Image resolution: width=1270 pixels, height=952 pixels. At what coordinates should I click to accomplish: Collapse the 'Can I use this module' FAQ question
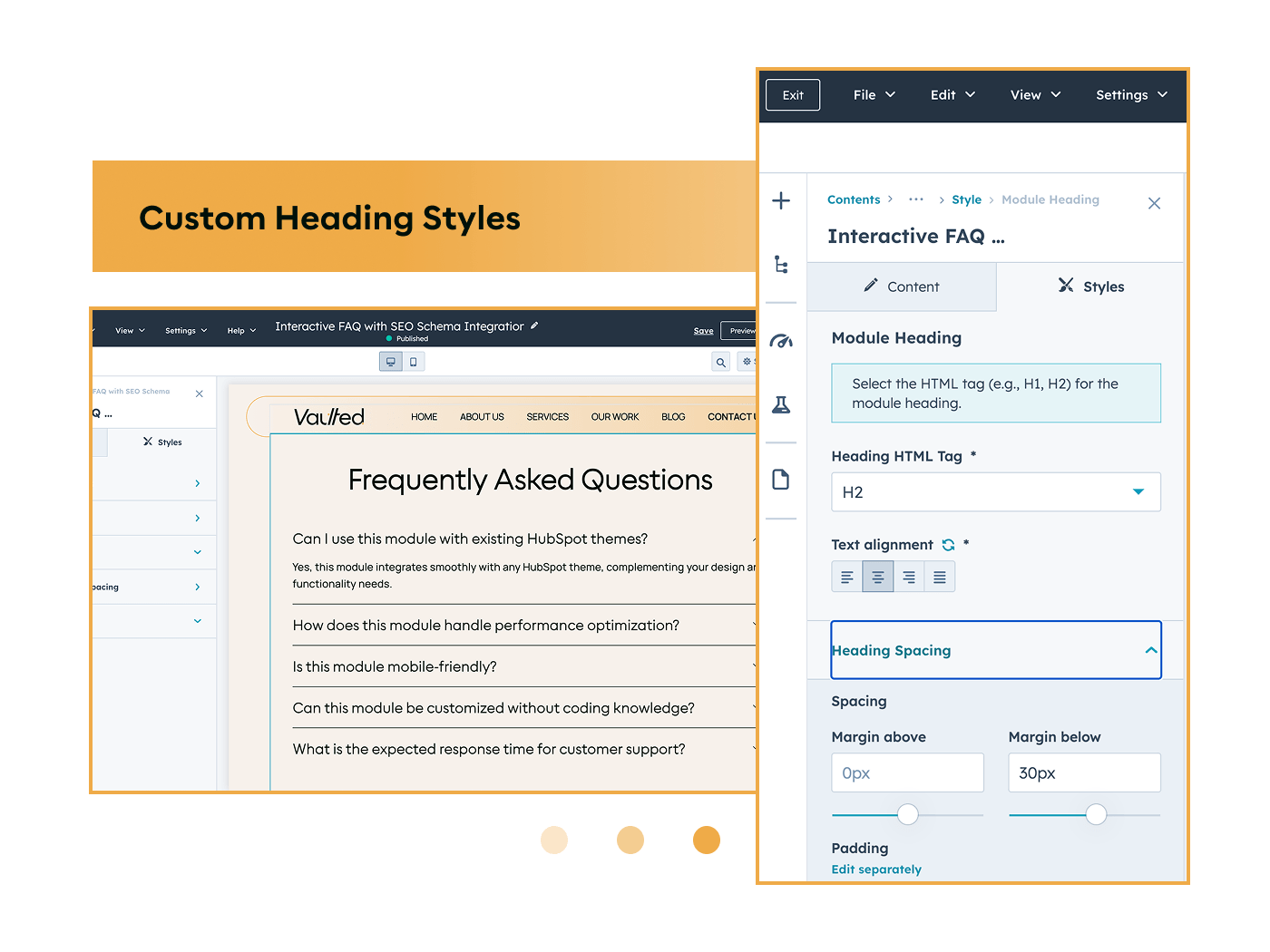coord(523,539)
